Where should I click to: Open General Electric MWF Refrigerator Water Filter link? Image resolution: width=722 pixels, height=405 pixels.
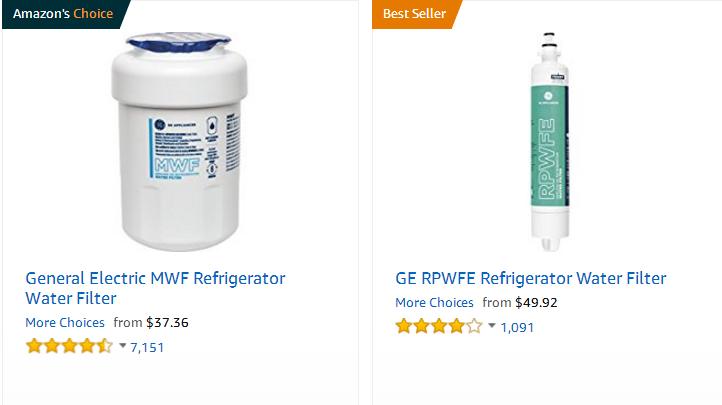[x=155, y=288]
